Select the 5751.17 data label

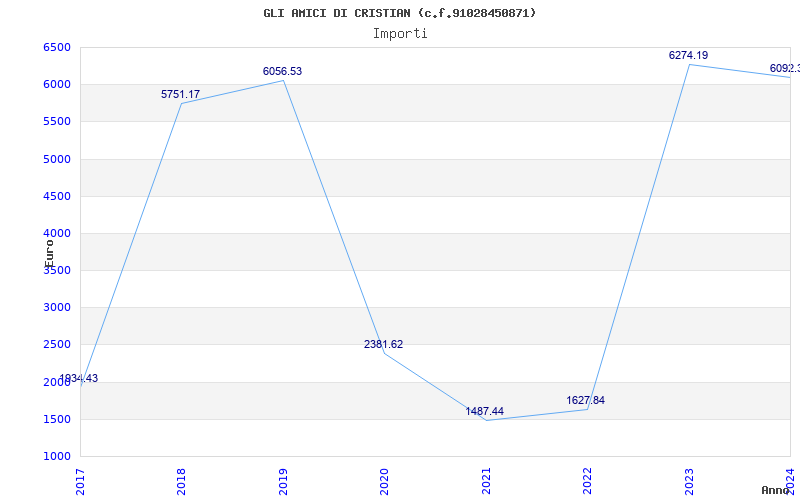(x=181, y=94)
